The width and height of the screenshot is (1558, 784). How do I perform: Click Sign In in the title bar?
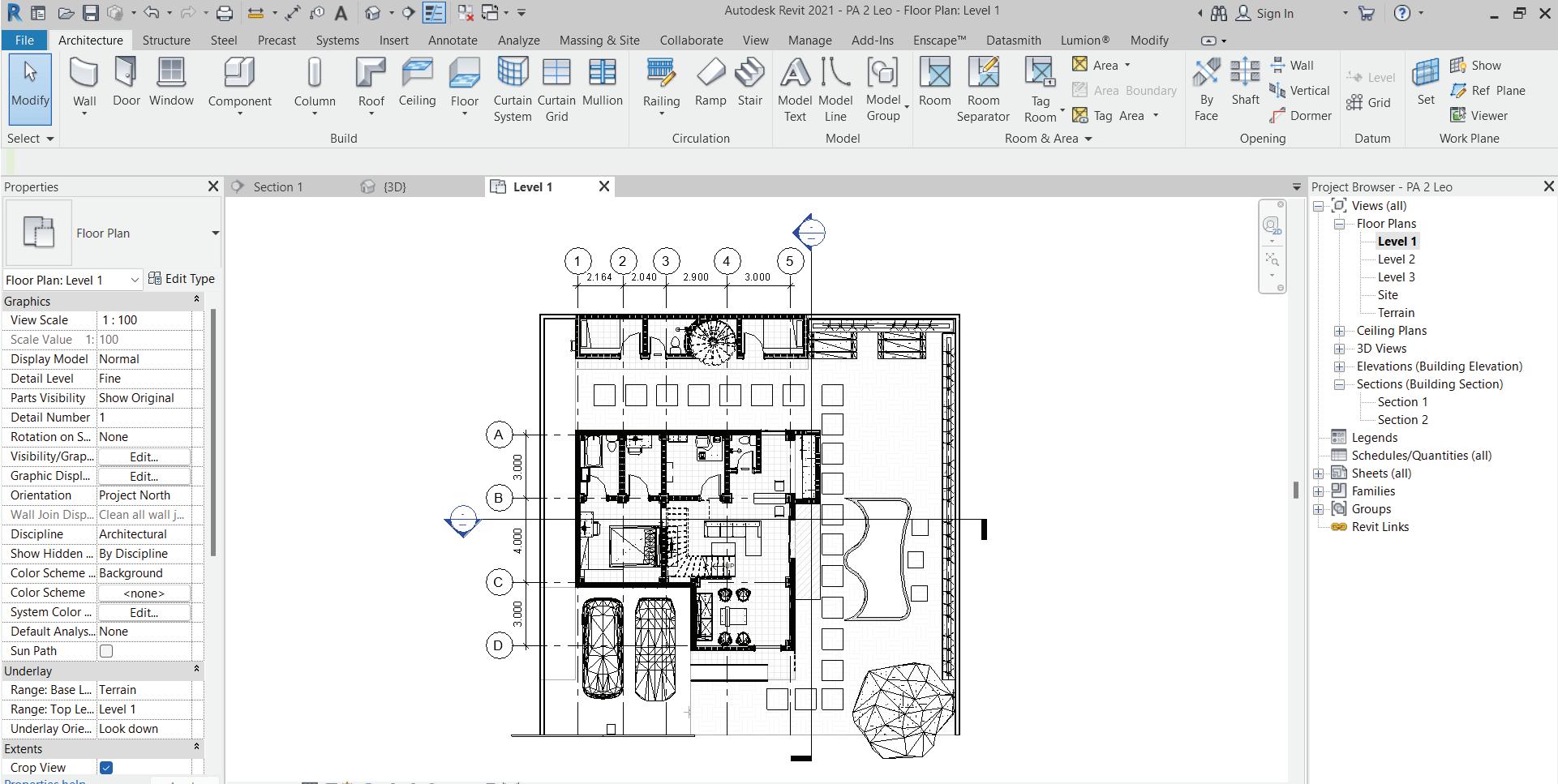pyautogui.click(x=1265, y=13)
